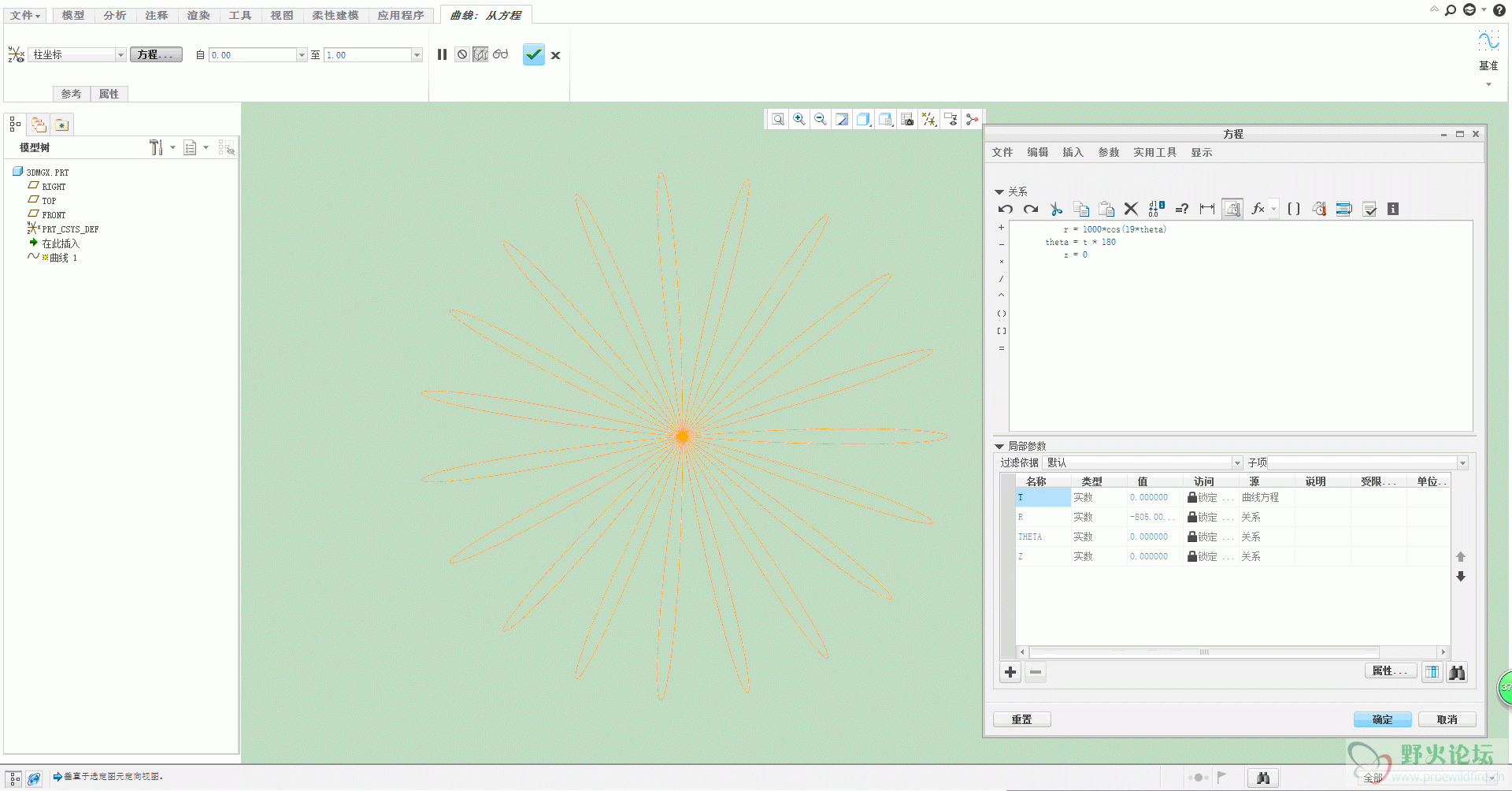Click the view manager camera icon
This screenshot has height=791, width=1512.
click(x=907, y=119)
